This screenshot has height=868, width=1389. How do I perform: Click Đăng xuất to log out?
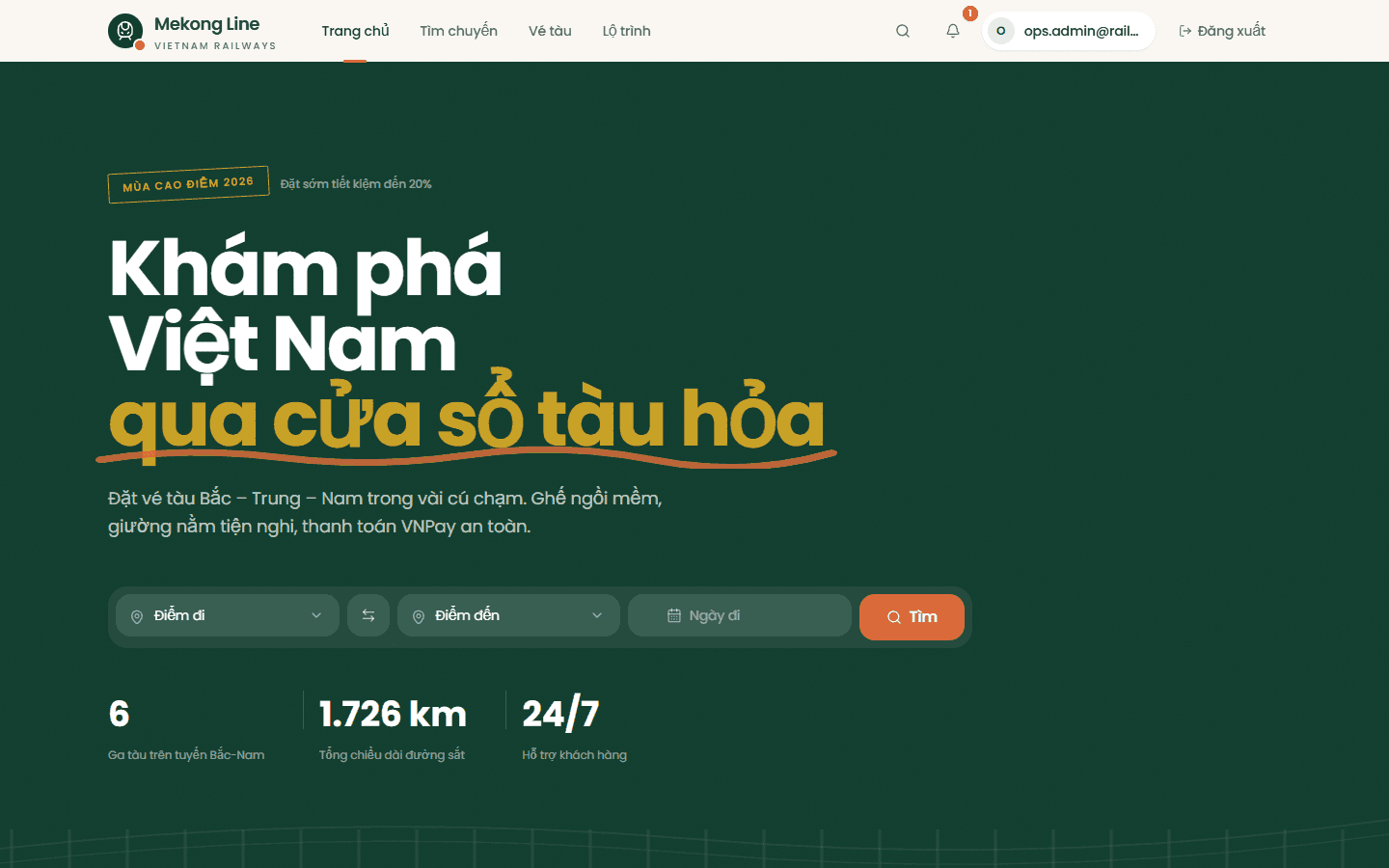tap(1222, 31)
